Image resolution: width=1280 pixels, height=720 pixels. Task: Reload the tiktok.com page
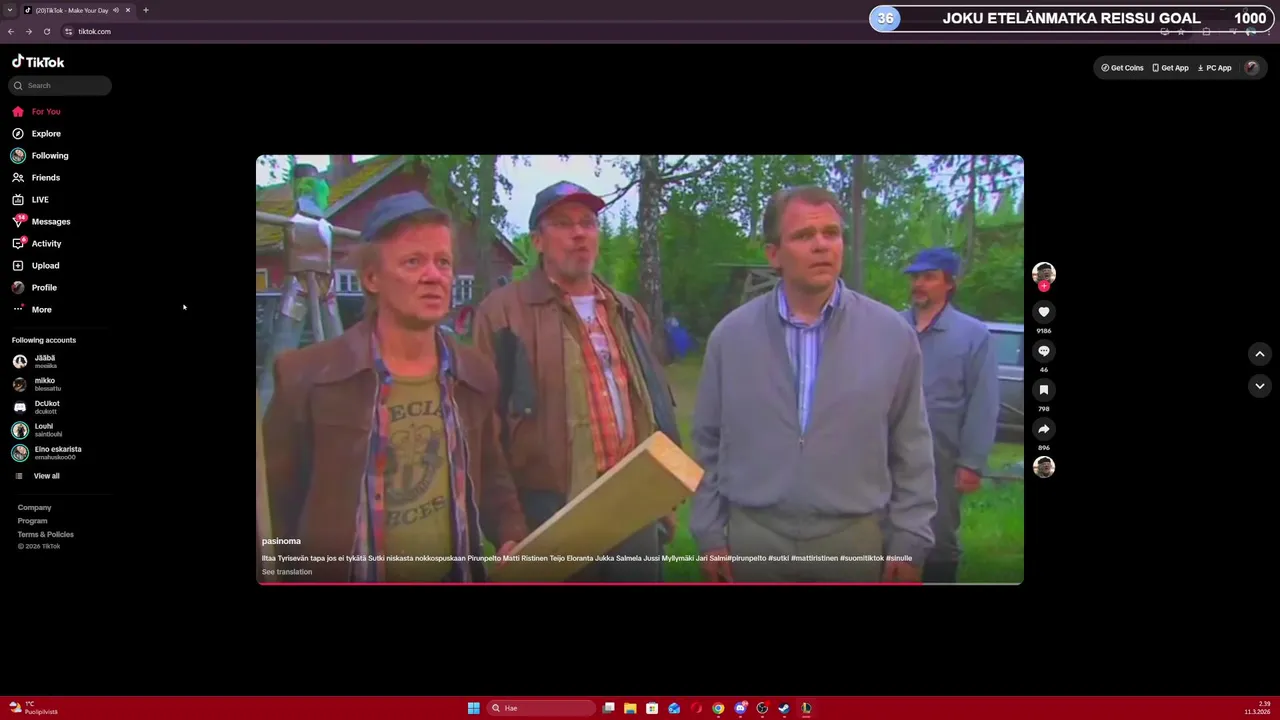pyautogui.click(x=46, y=31)
